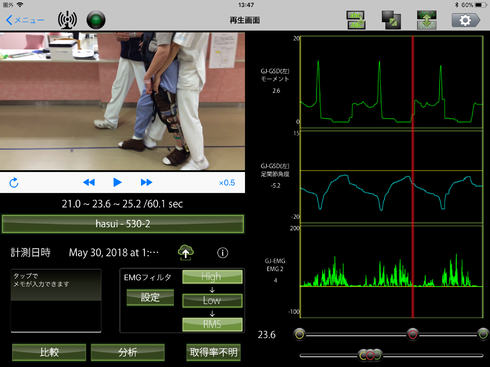Change playback speed ×0.5
490x367 pixels.
(x=227, y=183)
